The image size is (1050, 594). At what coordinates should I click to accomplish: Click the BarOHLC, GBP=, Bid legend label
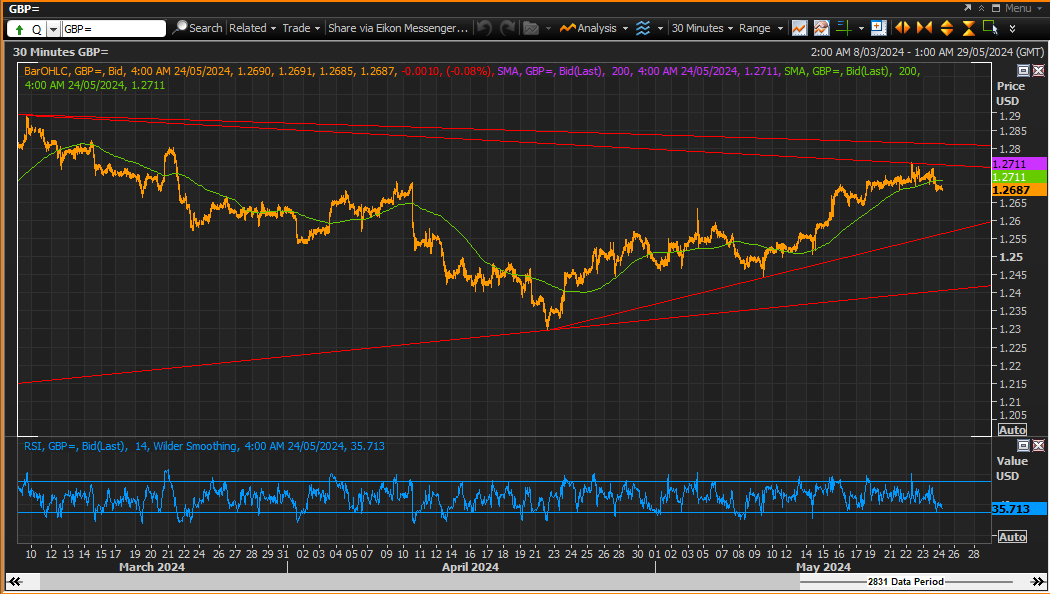pyautogui.click(x=74, y=71)
